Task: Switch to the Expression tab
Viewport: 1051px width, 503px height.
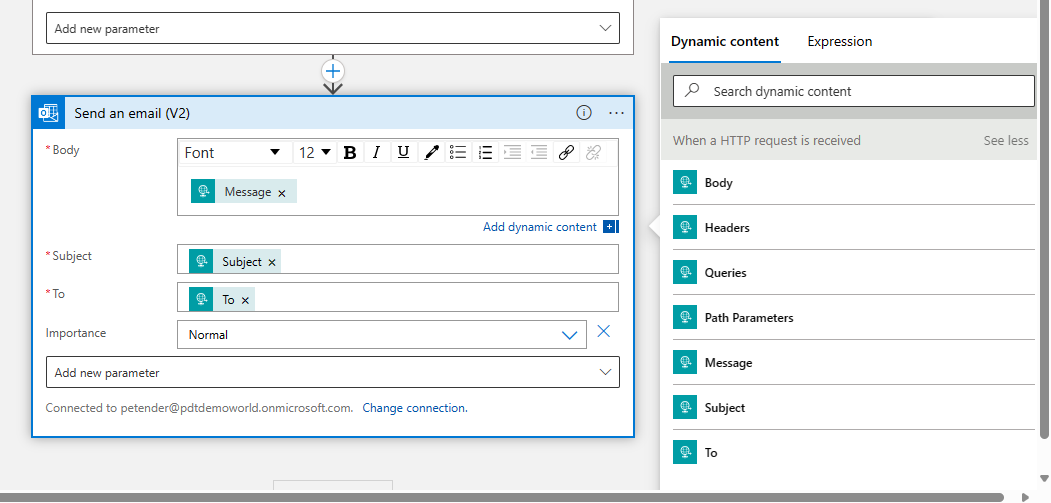Action: point(839,42)
